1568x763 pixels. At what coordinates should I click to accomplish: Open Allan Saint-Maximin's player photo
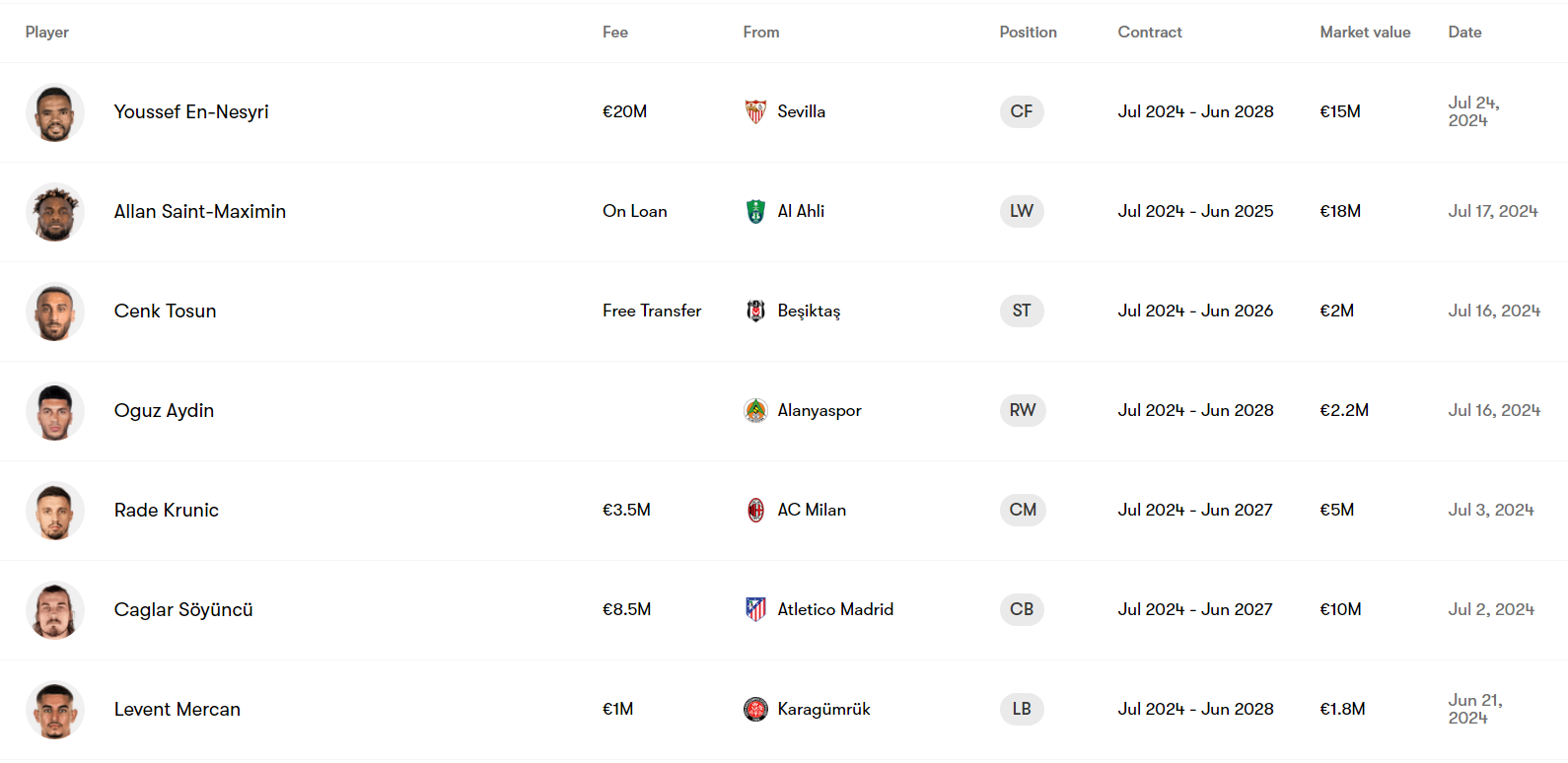point(55,212)
